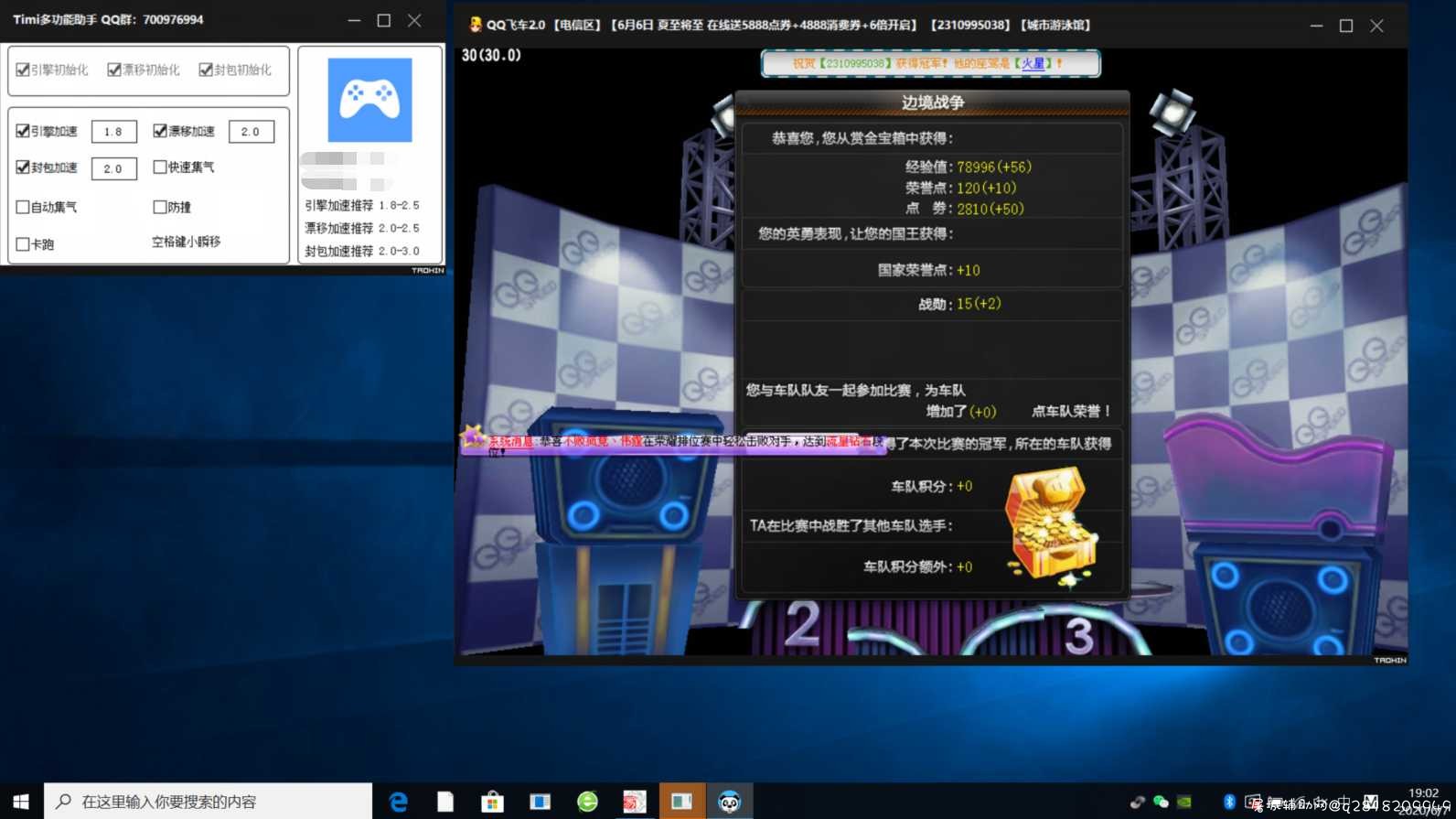Click the blue gamepad logo in Timi helper
Image resolution: width=1456 pixels, height=819 pixels.
(x=369, y=100)
